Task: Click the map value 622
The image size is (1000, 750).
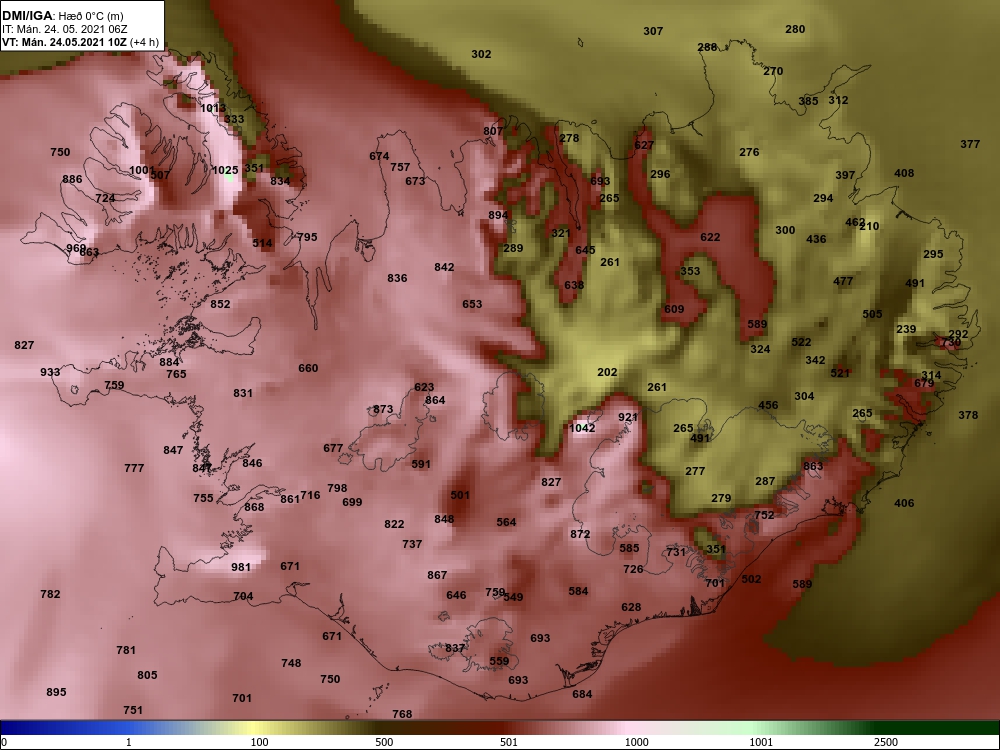Action: (x=710, y=237)
